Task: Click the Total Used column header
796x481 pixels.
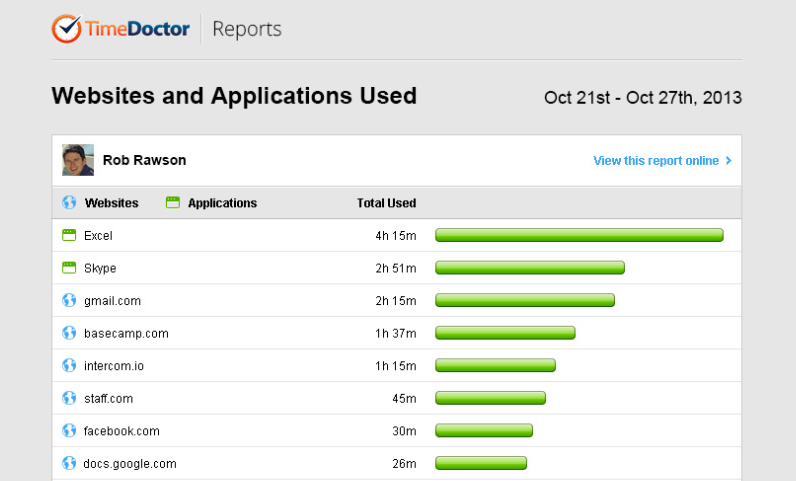Action: pyautogui.click(x=386, y=203)
